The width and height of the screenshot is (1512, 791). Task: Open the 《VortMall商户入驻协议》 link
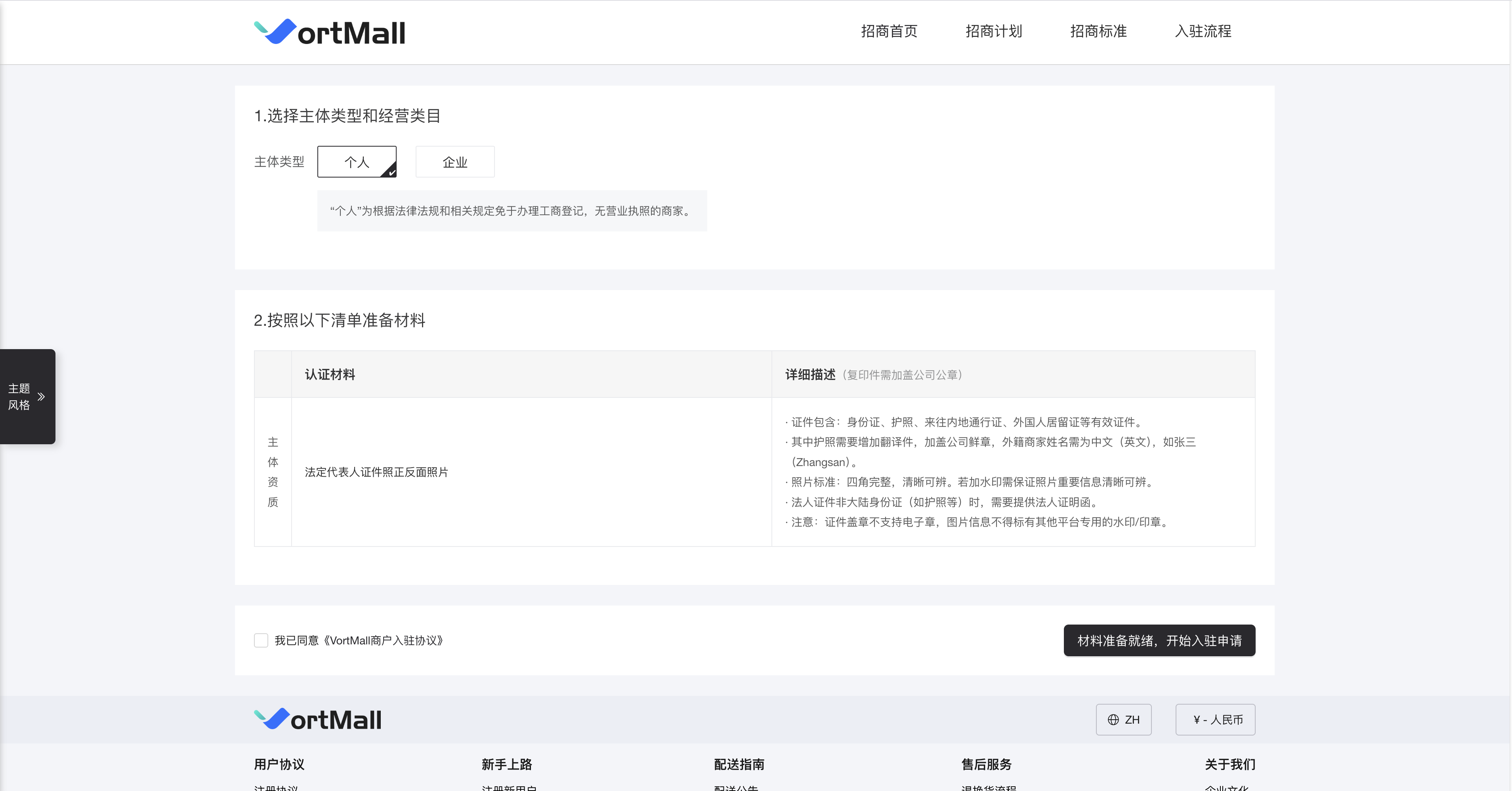click(x=384, y=641)
